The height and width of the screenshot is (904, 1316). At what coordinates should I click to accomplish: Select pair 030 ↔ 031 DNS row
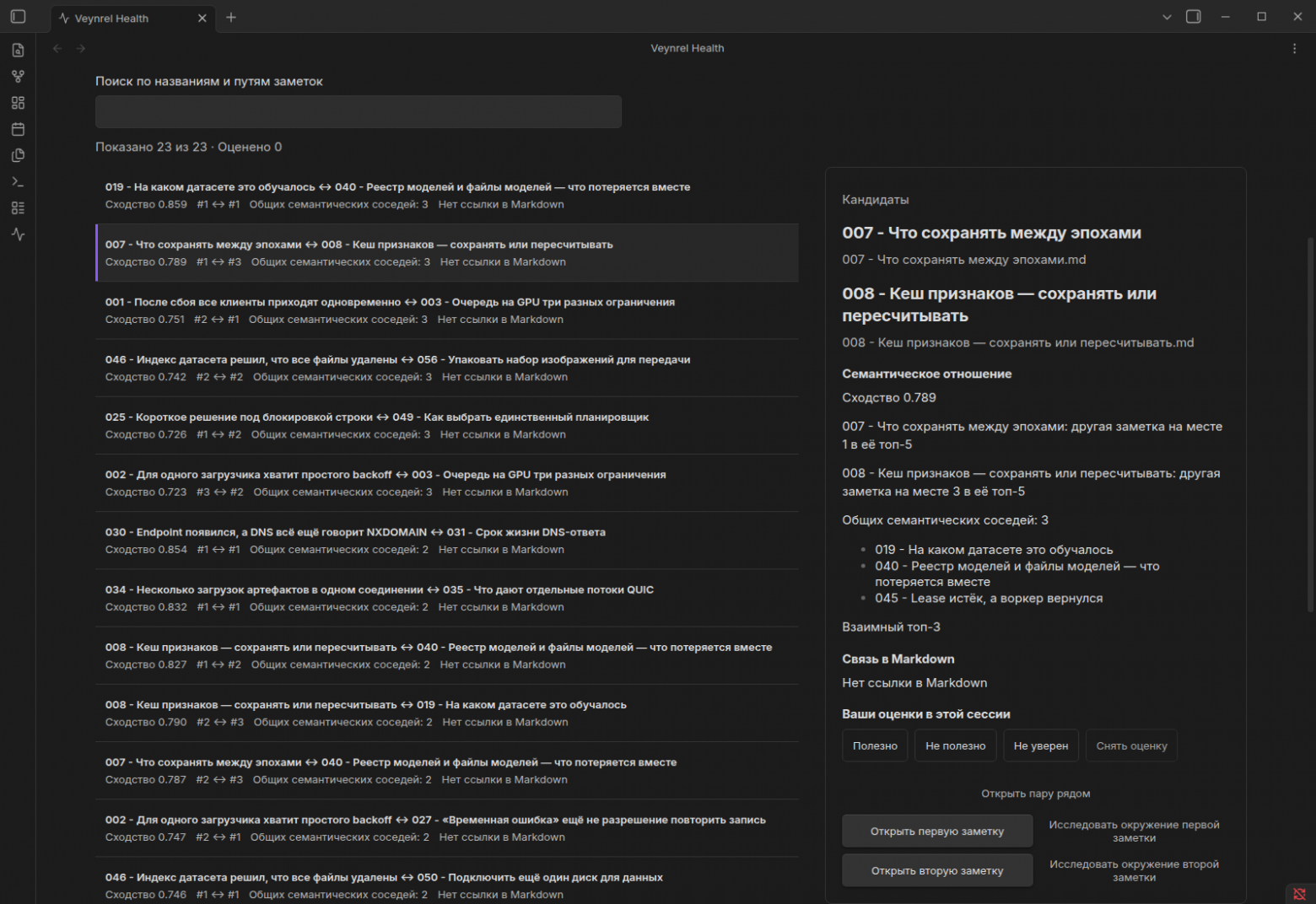pyautogui.click(x=447, y=541)
